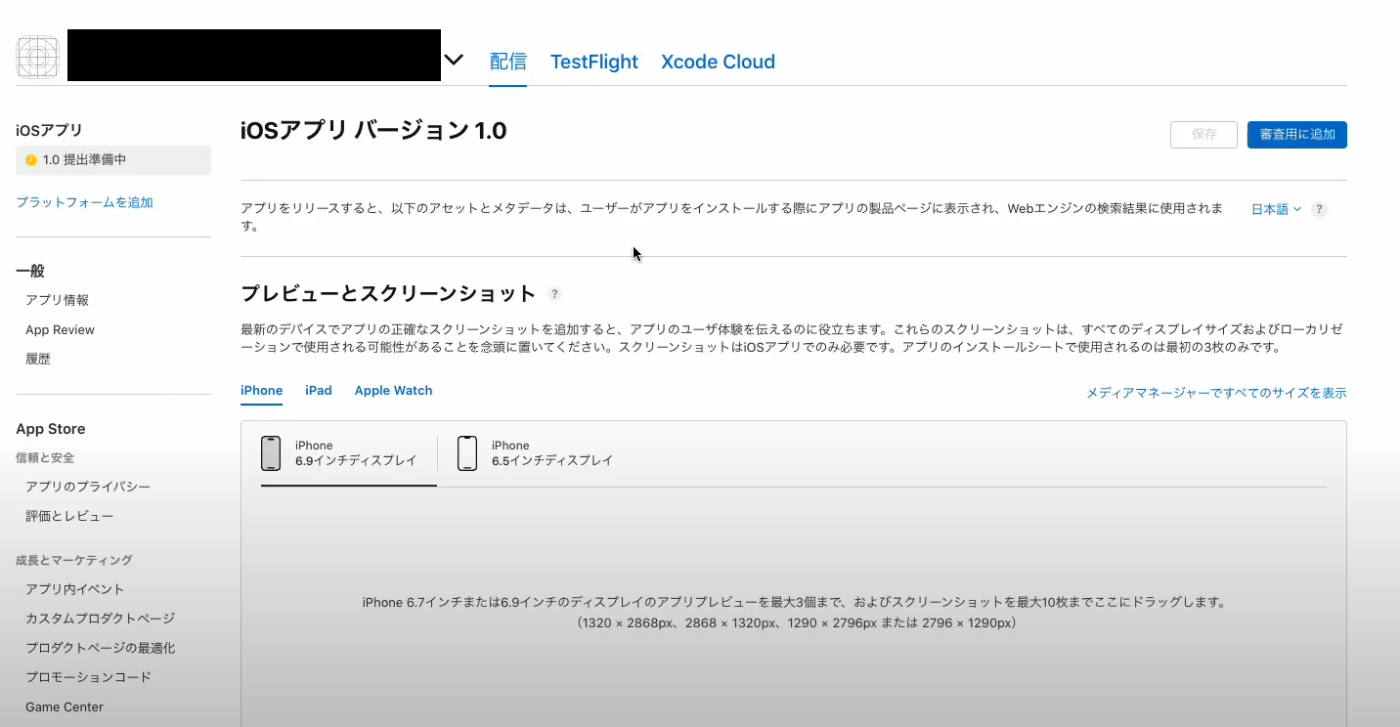Click プラットフォームを追加 link
The image size is (1400, 727).
tap(85, 202)
